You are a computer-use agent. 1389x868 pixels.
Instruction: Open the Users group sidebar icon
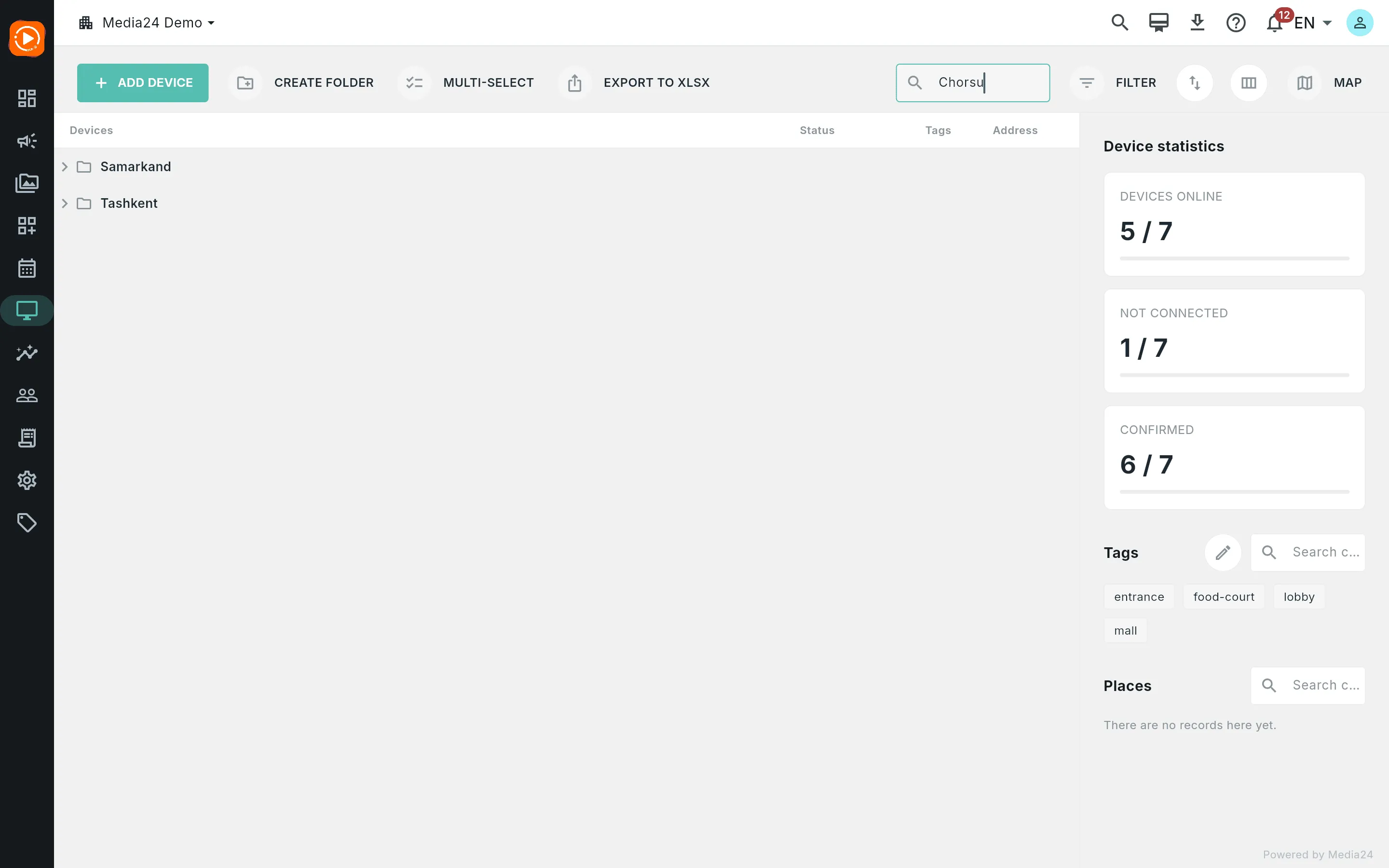coord(27,395)
